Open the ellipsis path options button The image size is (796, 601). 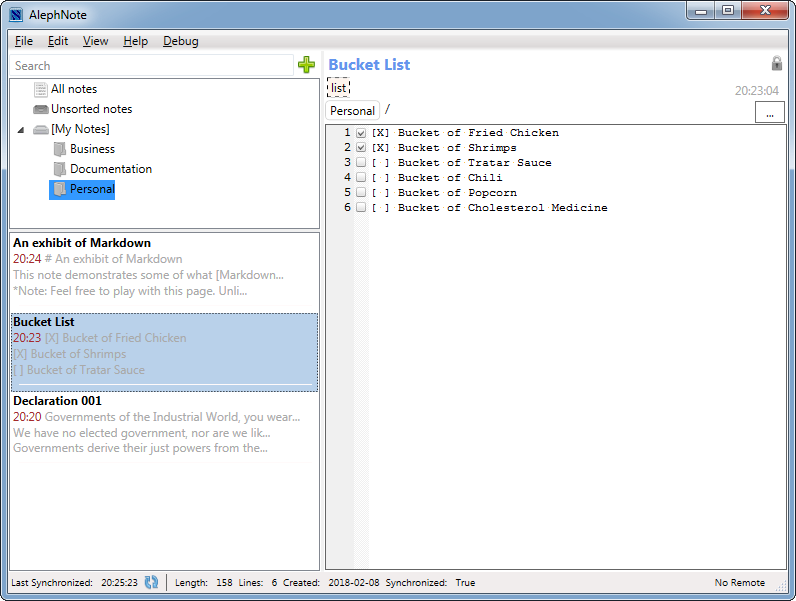click(769, 113)
